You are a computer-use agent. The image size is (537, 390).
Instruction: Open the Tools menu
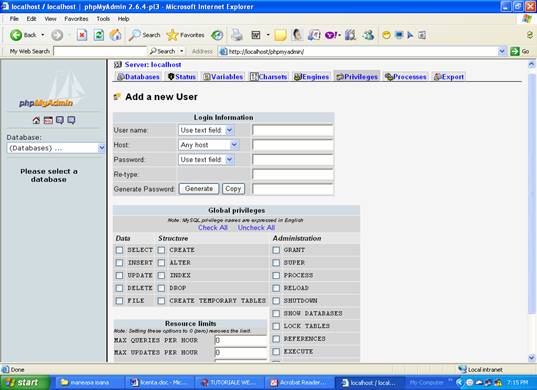click(103, 19)
